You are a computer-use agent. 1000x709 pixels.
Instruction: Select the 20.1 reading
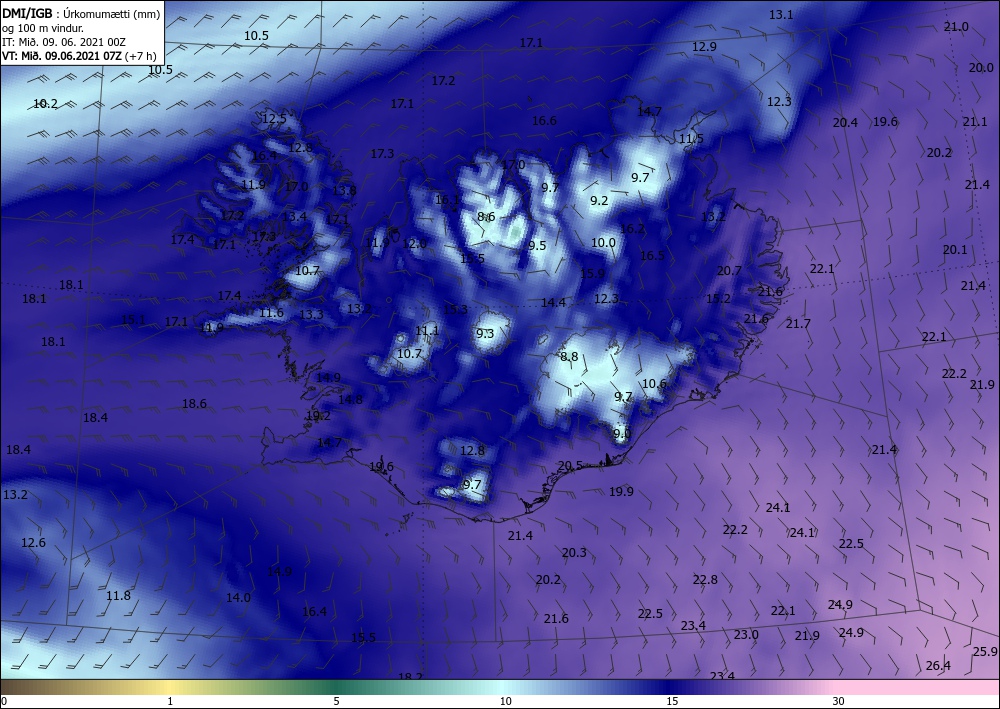955,250
